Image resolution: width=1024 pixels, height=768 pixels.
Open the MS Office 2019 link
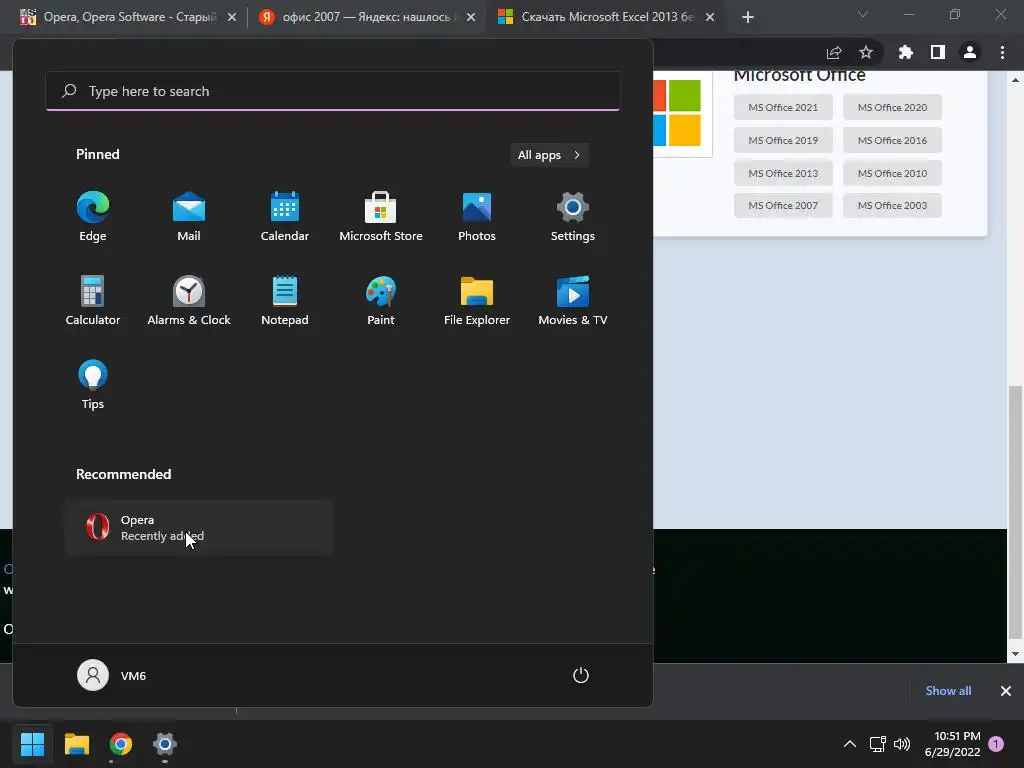click(783, 140)
